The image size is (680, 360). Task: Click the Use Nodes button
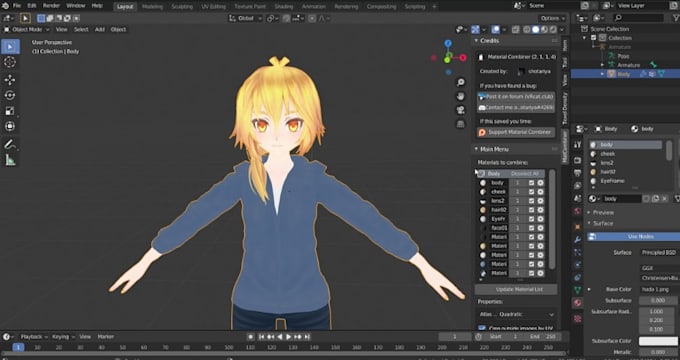(x=634, y=237)
